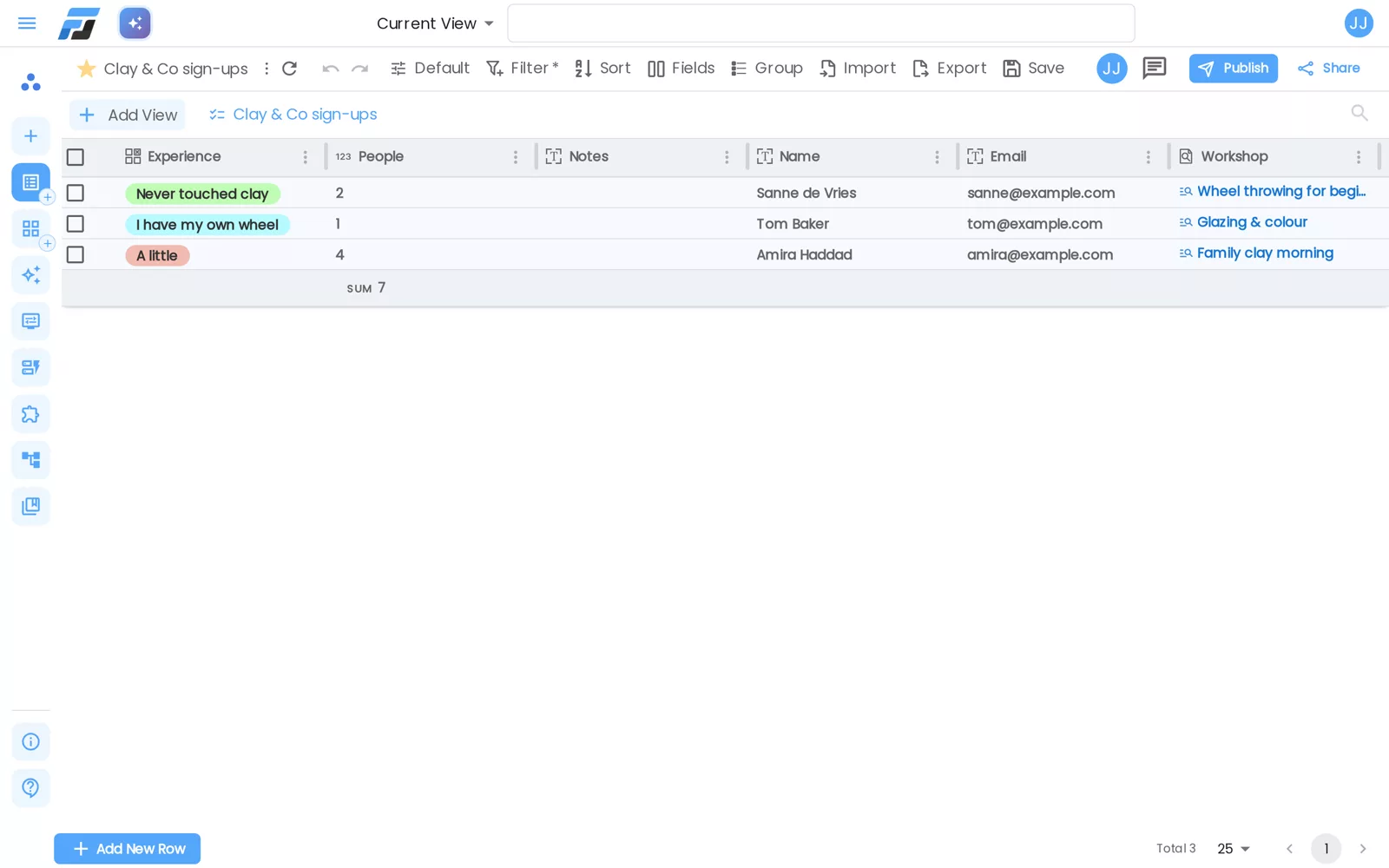Select the Tom Baker row checkbox

76,224
